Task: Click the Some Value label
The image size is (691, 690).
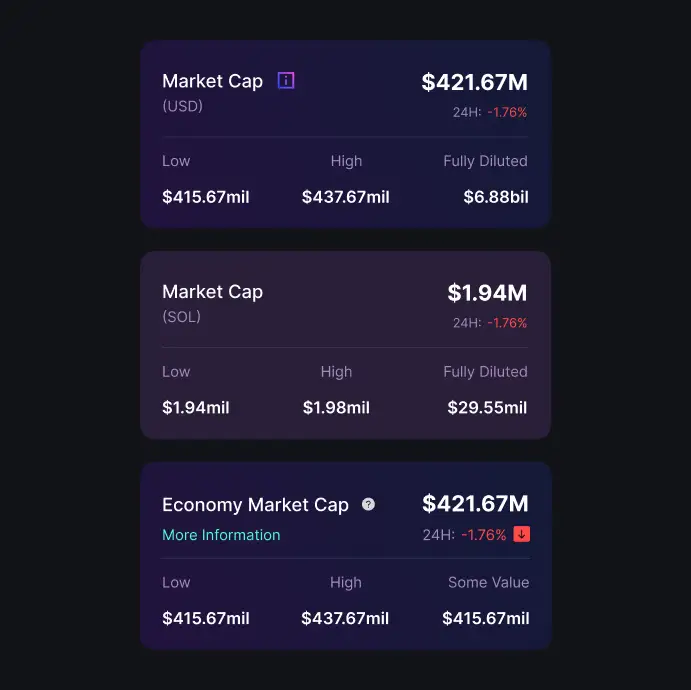Action: click(x=488, y=582)
